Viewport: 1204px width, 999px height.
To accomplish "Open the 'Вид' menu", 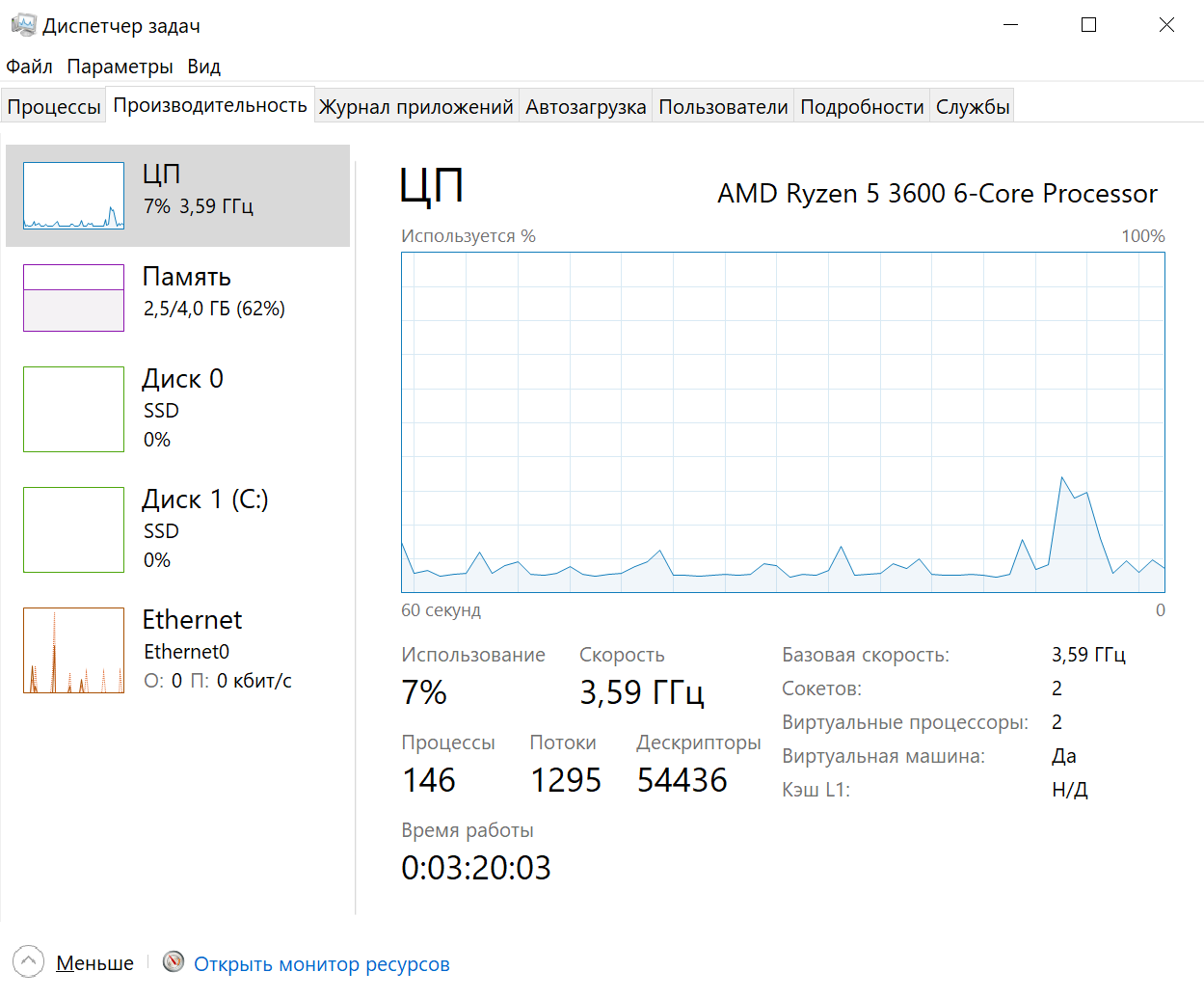I will tap(203, 67).
